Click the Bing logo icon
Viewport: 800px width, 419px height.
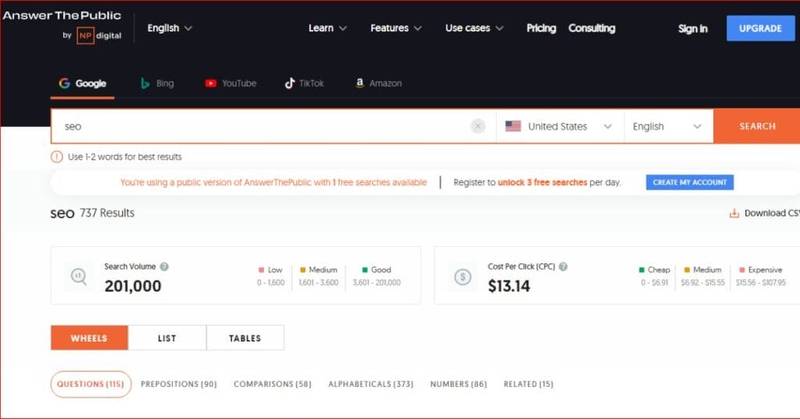point(145,83)
